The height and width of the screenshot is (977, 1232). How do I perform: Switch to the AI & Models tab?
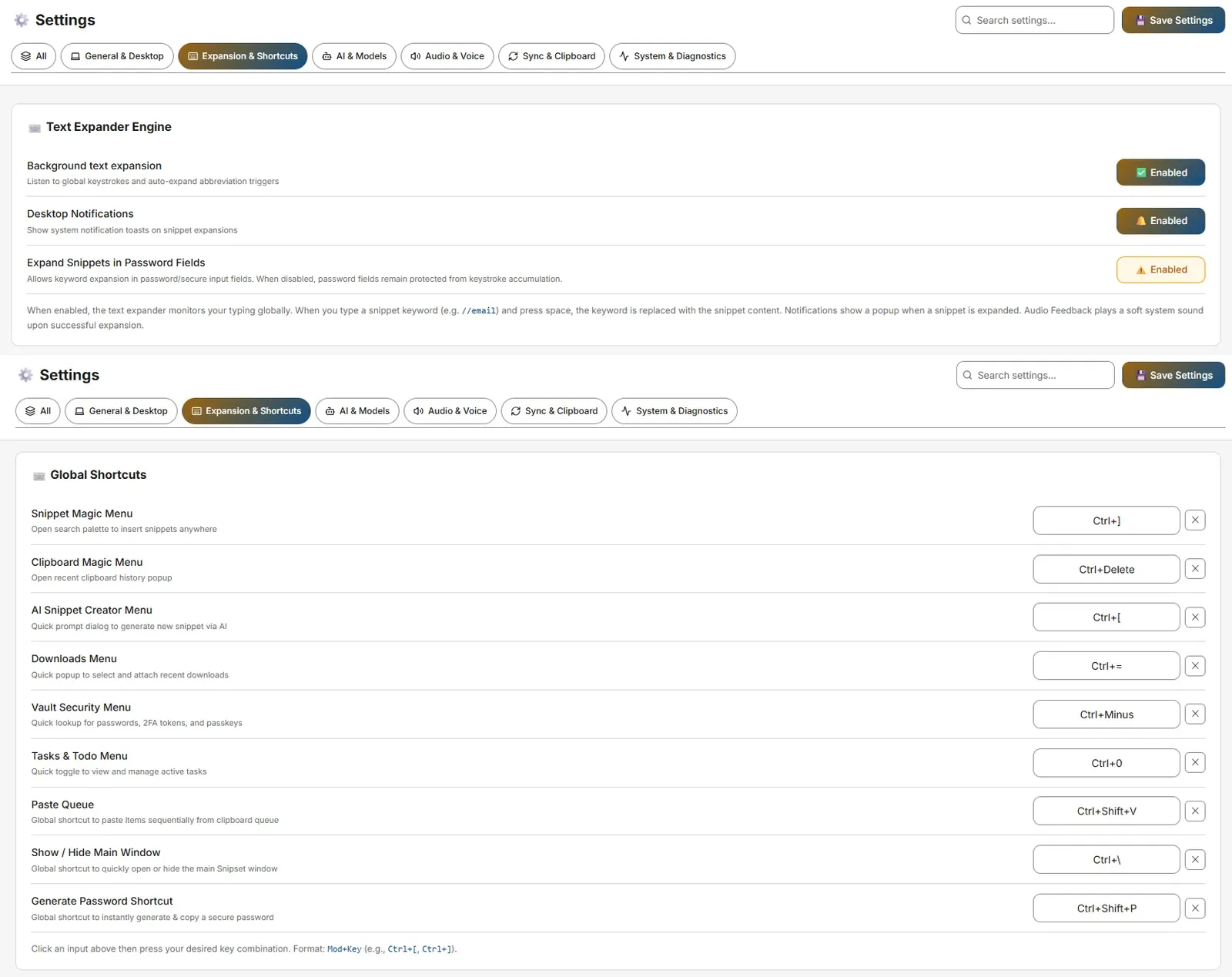click(x=354, y=56)
